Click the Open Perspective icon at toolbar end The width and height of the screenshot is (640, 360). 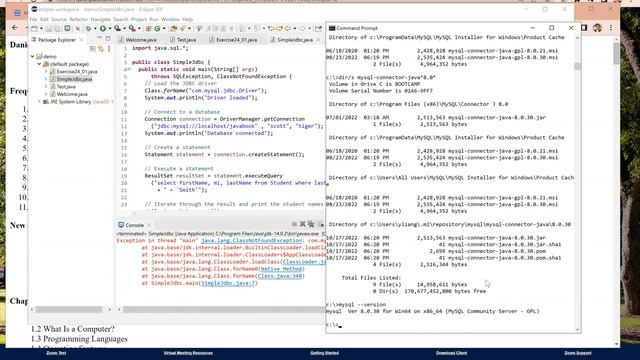[x=318, y=29]
